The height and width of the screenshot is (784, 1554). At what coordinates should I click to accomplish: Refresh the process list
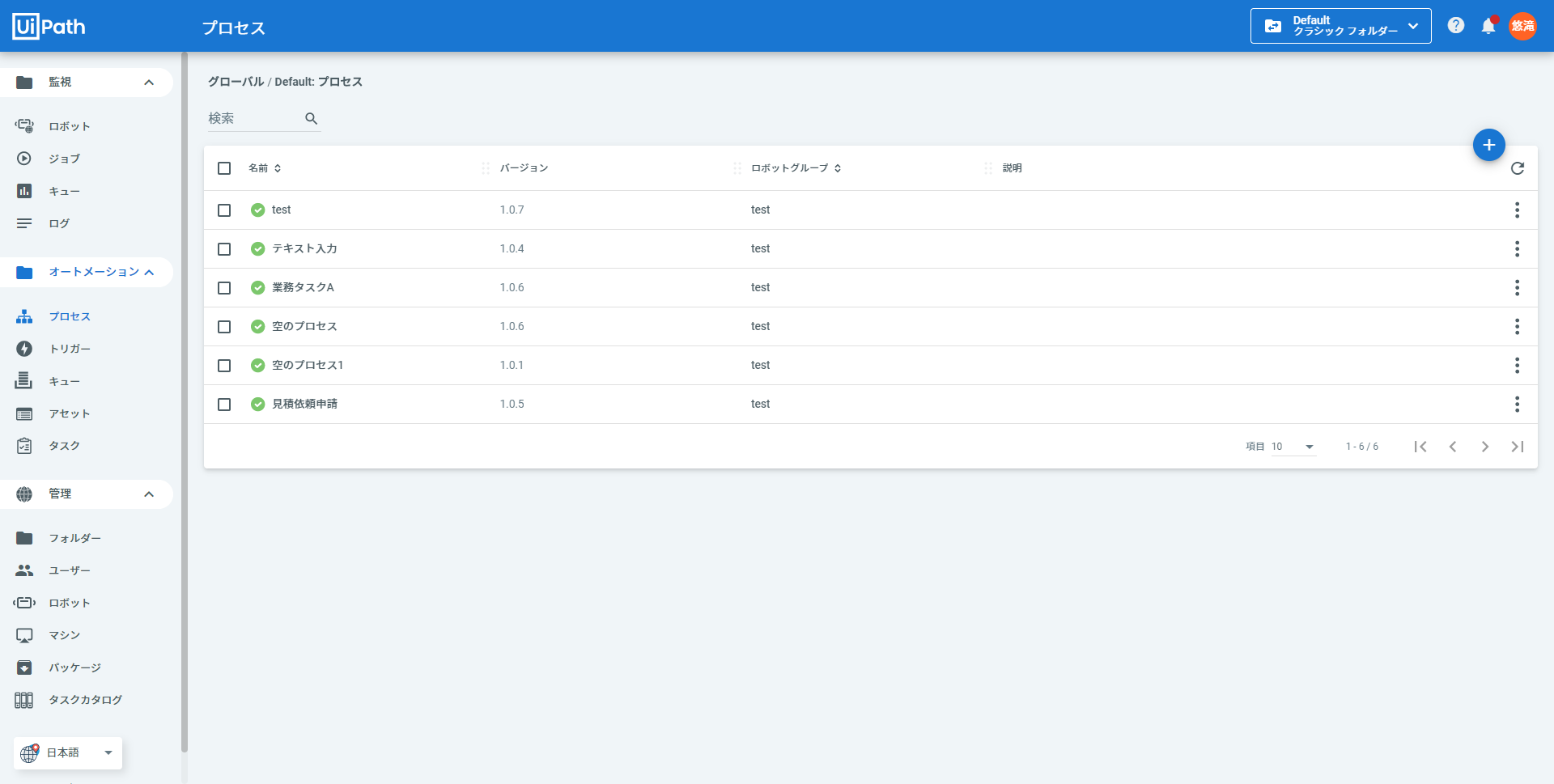(1517, 168)
